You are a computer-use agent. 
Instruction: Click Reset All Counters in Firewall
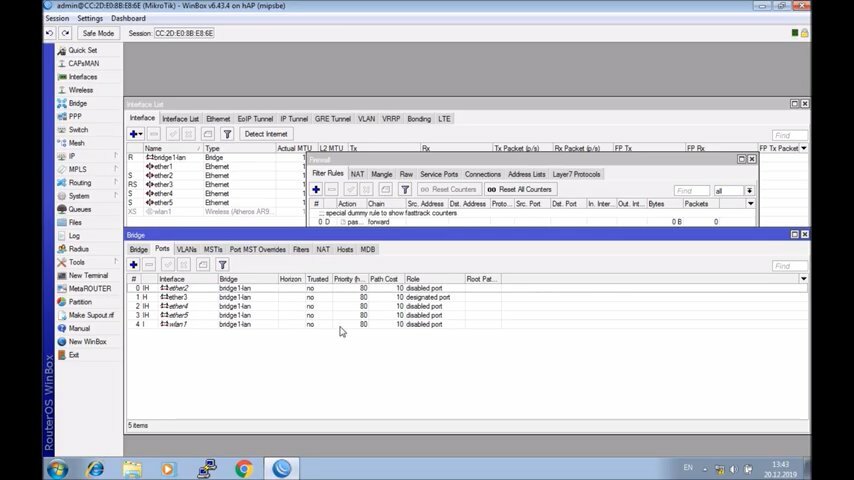520,190
